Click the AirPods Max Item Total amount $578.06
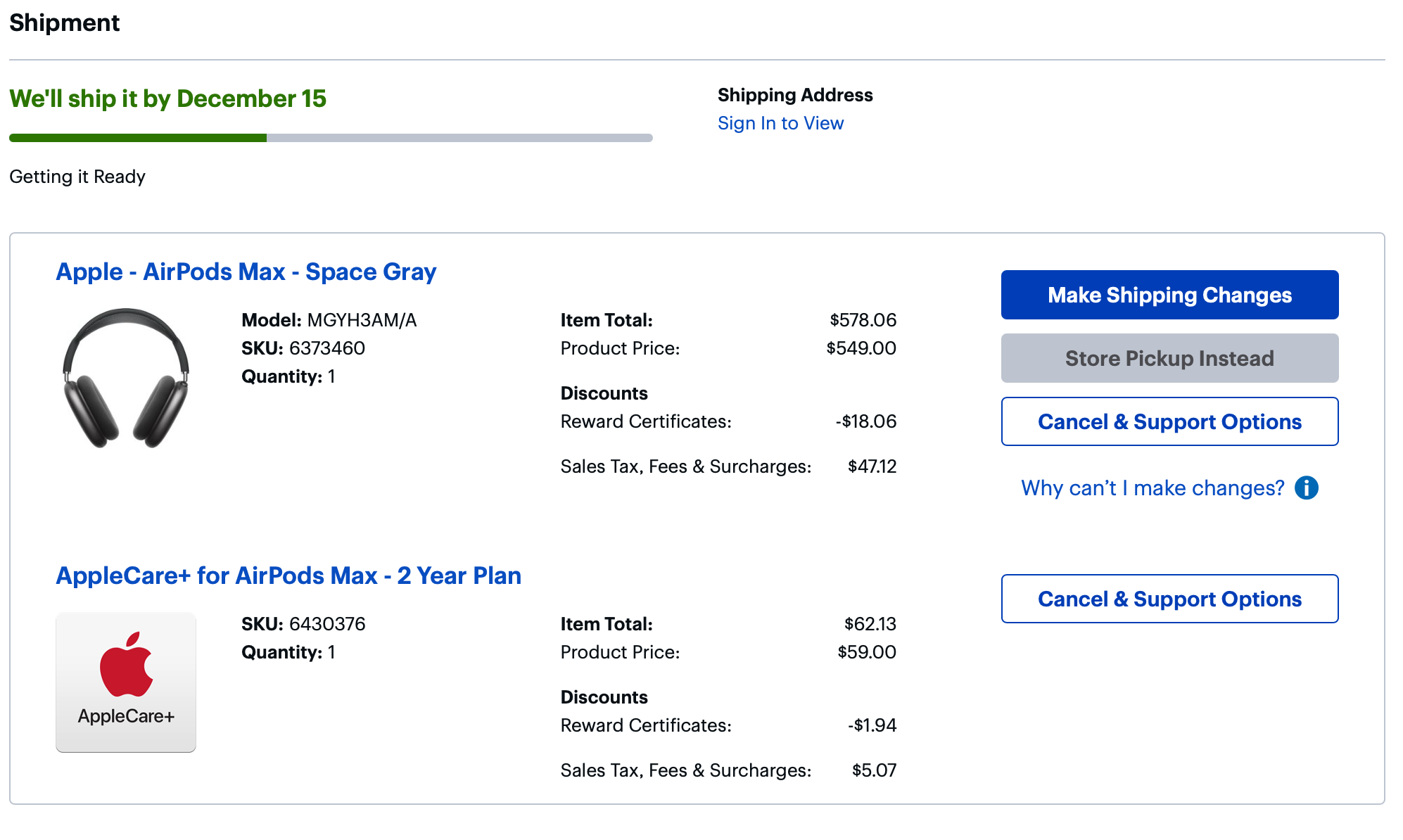This screenshot has width=1403, height=840. click(x=863, y=320)
